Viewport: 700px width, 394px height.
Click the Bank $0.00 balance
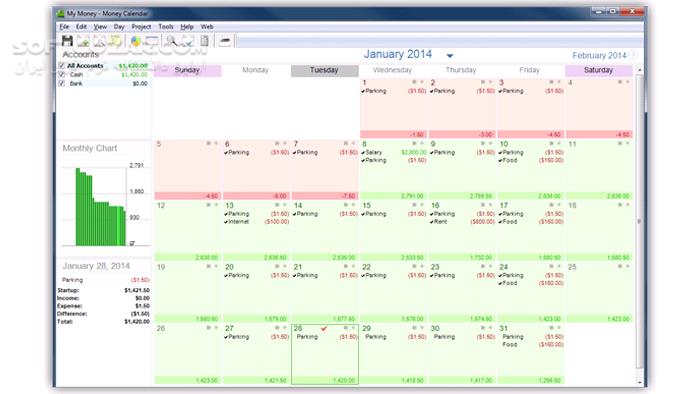(x=140, y=84)
